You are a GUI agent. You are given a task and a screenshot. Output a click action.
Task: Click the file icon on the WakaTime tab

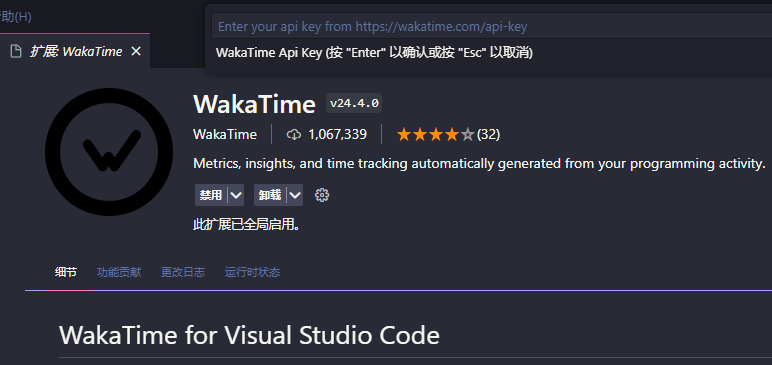16,51
